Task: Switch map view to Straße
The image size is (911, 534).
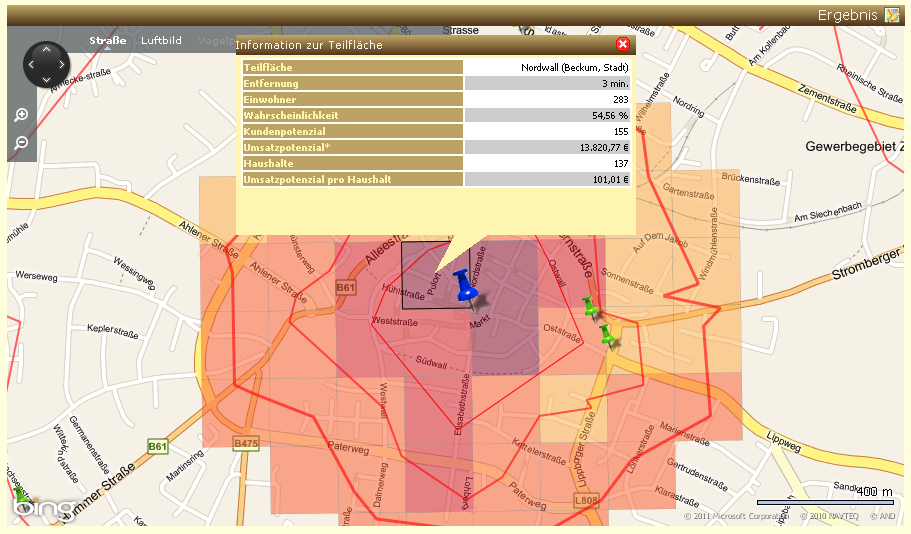Action: click(108, 41)
